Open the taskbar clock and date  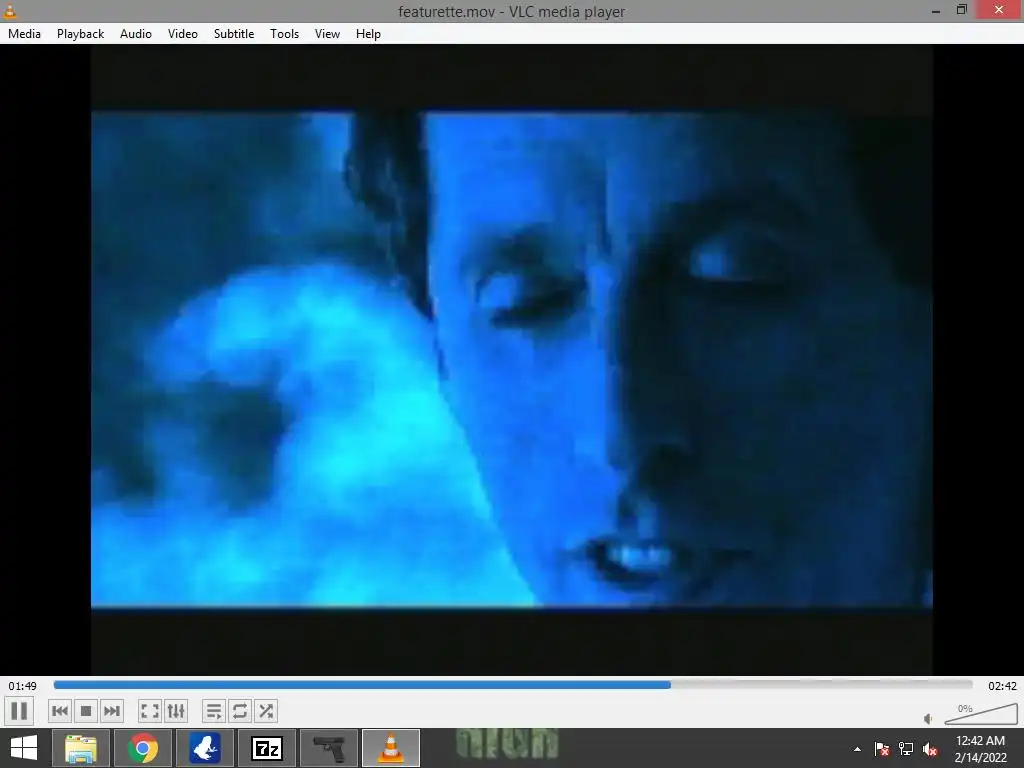click(x=980, y=749)
